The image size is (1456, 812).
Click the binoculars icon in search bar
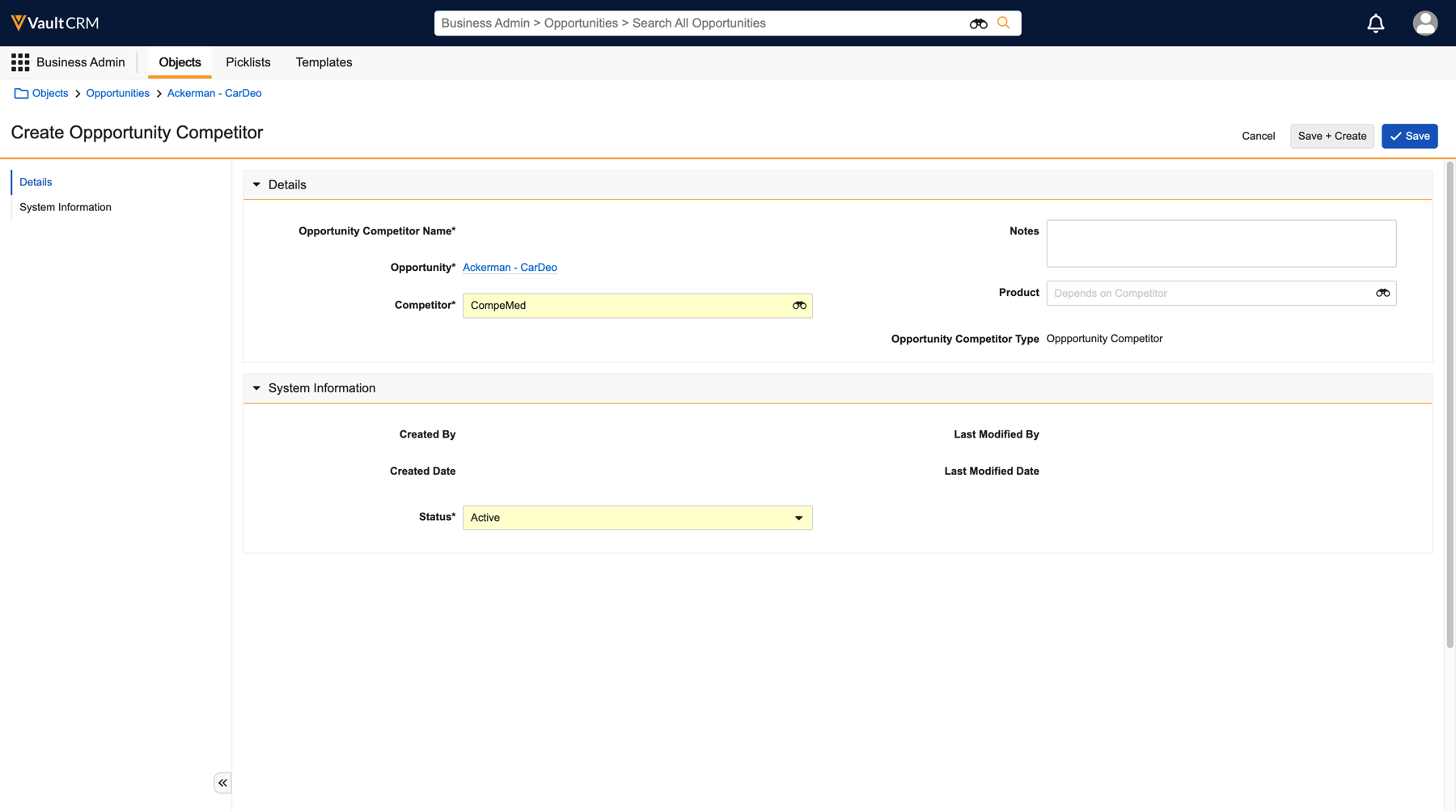click(x=978, y=23)
